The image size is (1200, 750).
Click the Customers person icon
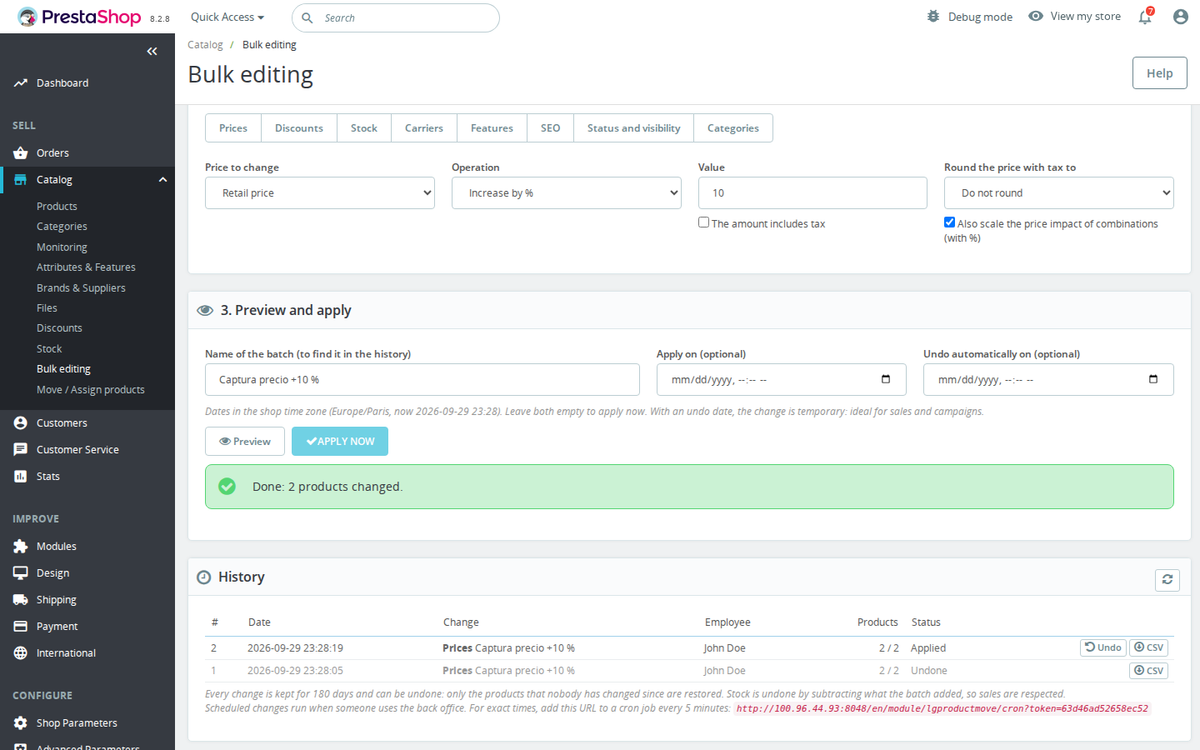[20, 423]
